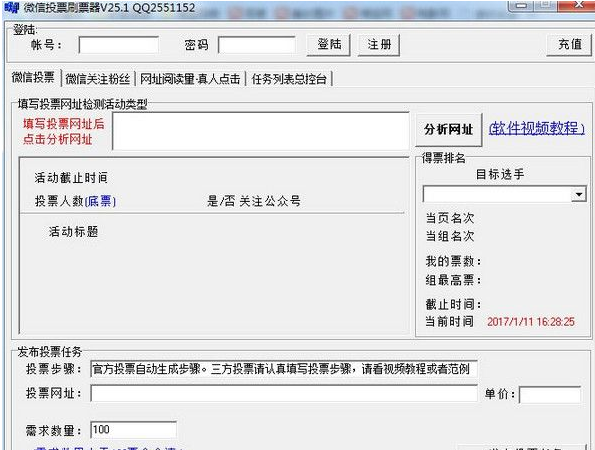Click the 帐号 account input field
595x450 pixels.
(x=118, y=45)
